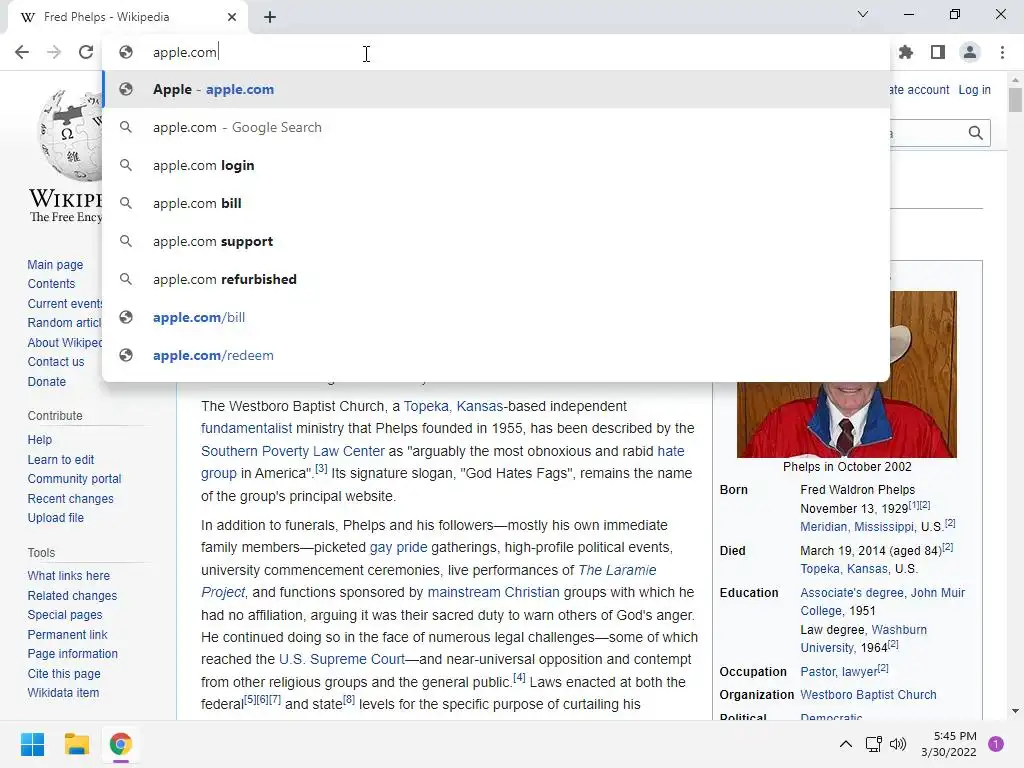1024x768 pixels.
Task: Open Chrome's three-dot menu
Action: click(1002, 52)
